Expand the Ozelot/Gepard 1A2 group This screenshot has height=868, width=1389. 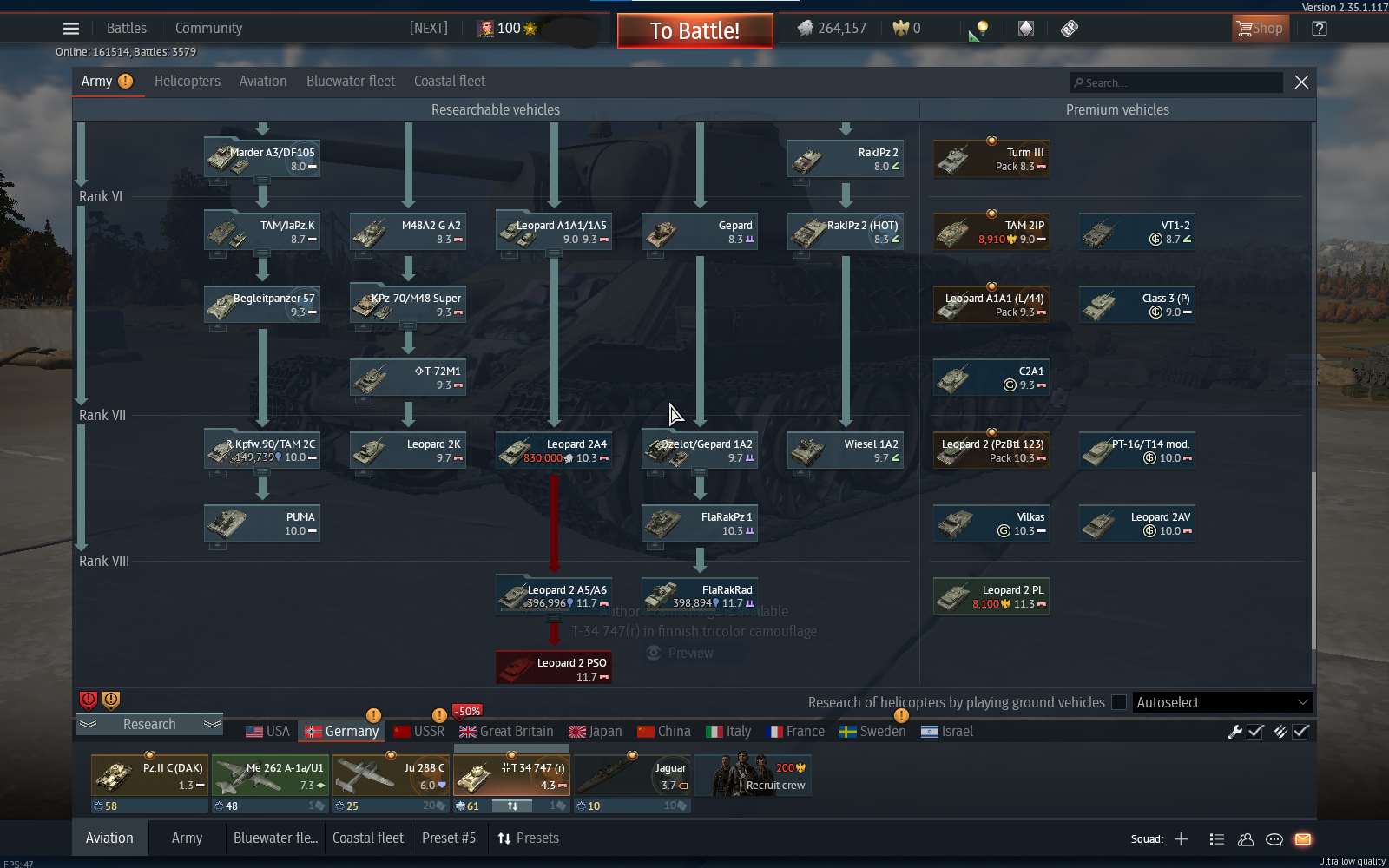[700, 472]
